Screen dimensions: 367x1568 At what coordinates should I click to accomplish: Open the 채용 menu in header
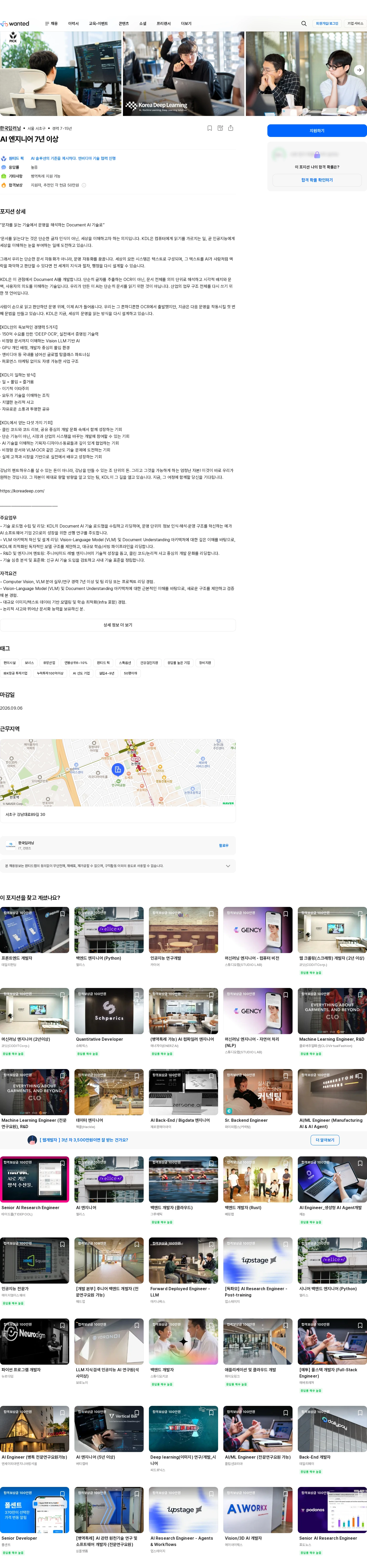51,24
